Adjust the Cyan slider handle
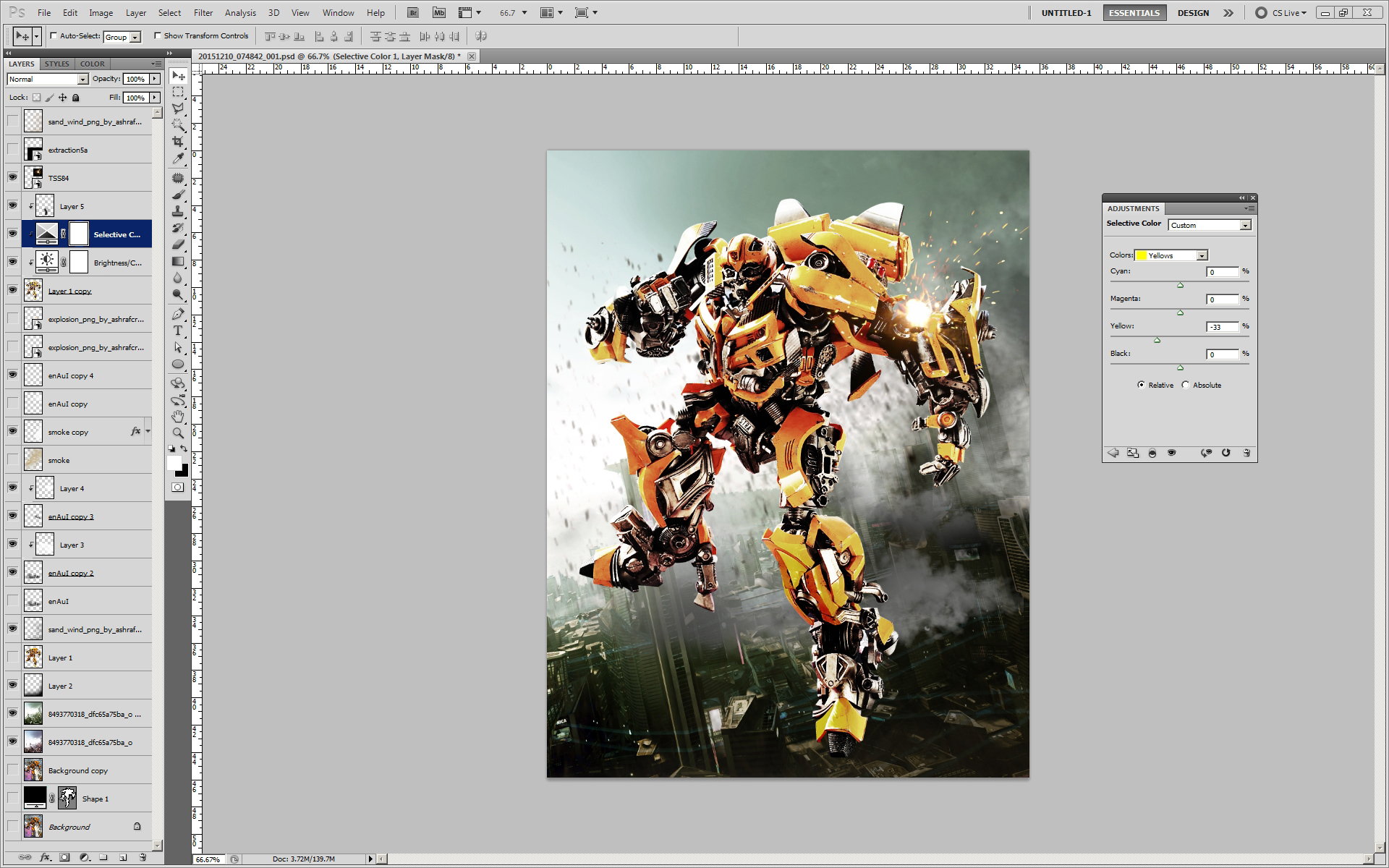The image size is (1389, 868). (1180, 285)
